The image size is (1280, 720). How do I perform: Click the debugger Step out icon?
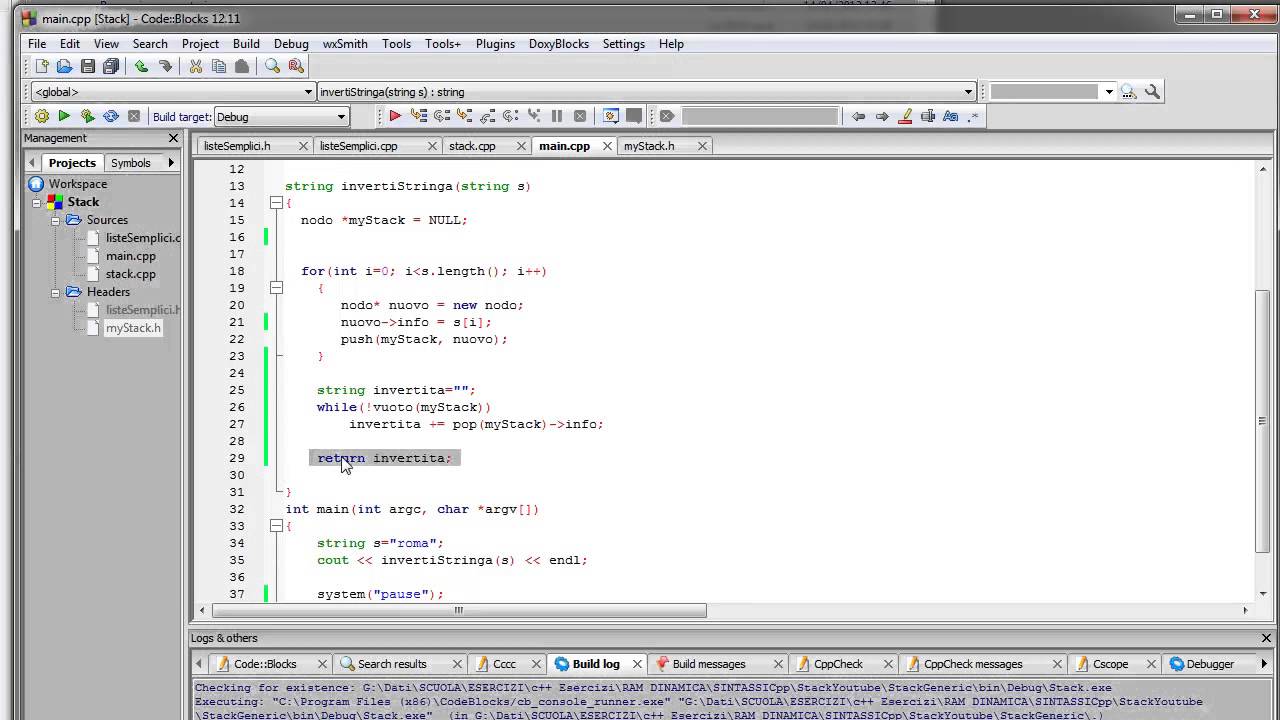487,116
